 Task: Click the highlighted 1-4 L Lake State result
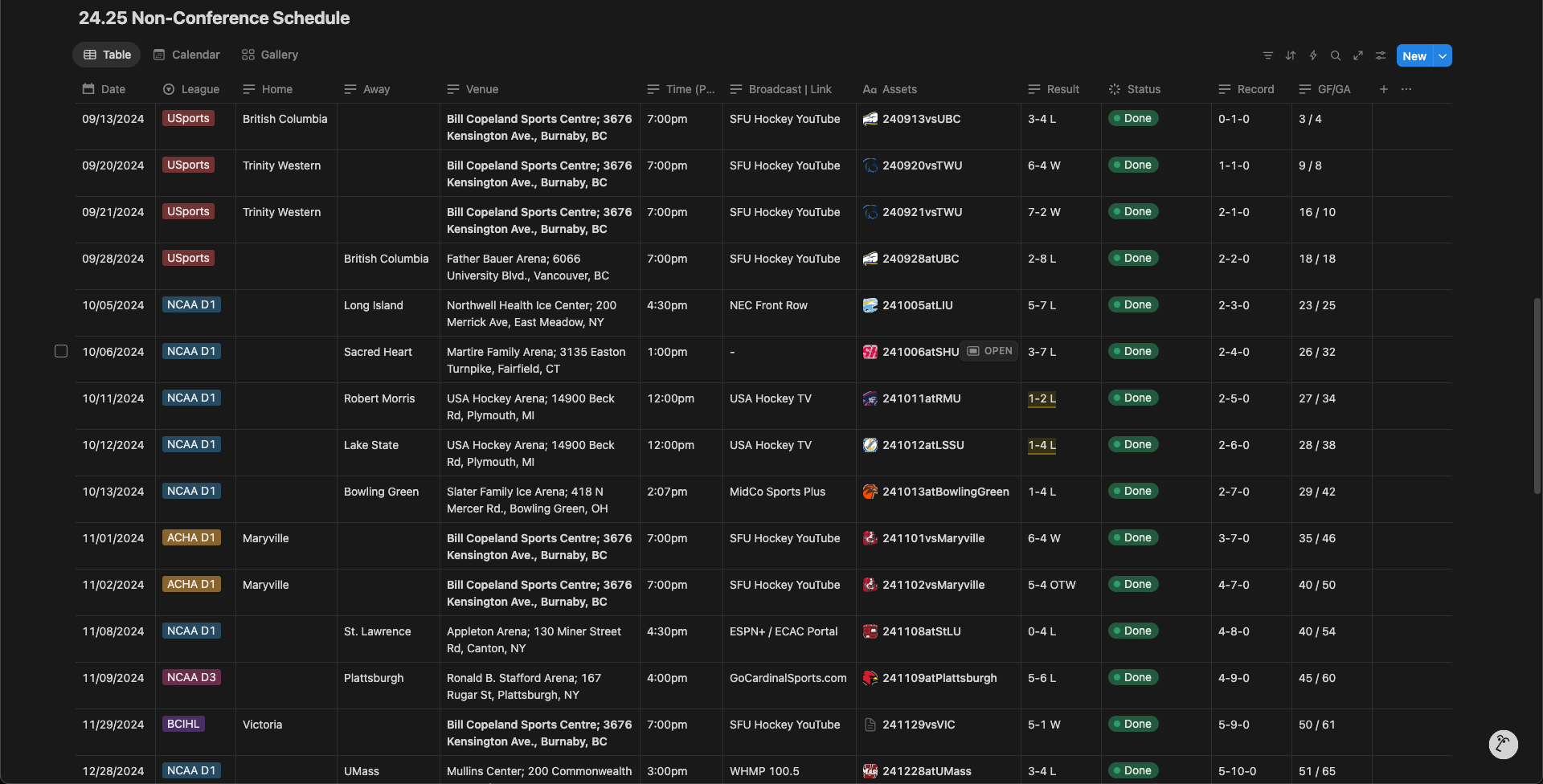pos(1042,445)
